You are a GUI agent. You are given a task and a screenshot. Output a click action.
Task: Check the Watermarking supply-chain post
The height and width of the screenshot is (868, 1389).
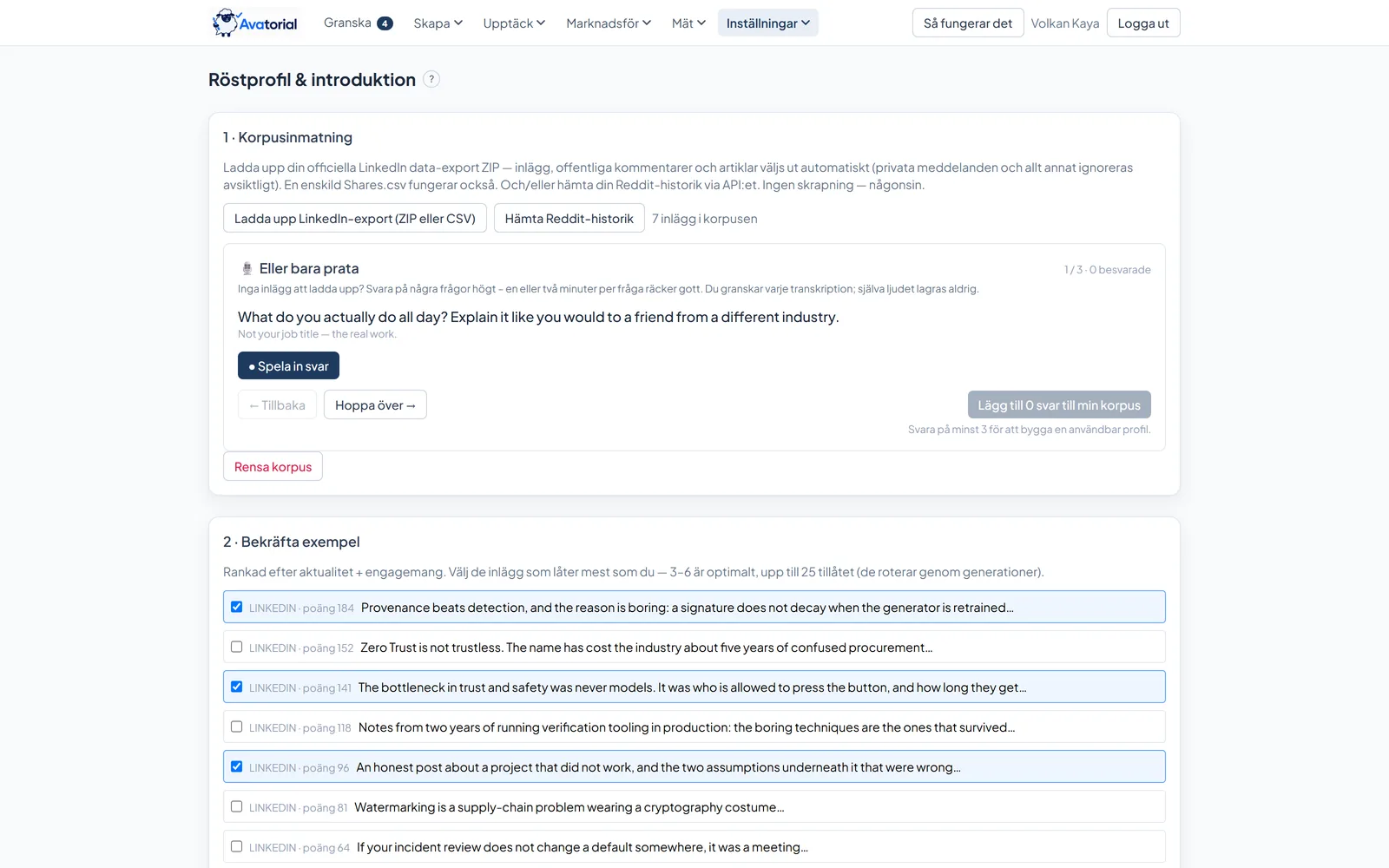pos(236,806)
